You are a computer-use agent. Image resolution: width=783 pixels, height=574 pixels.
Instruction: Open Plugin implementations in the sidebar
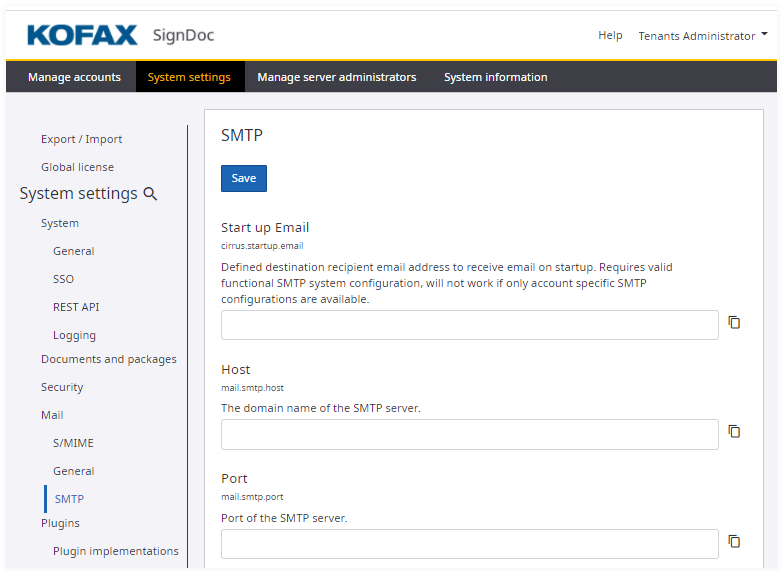115,551
